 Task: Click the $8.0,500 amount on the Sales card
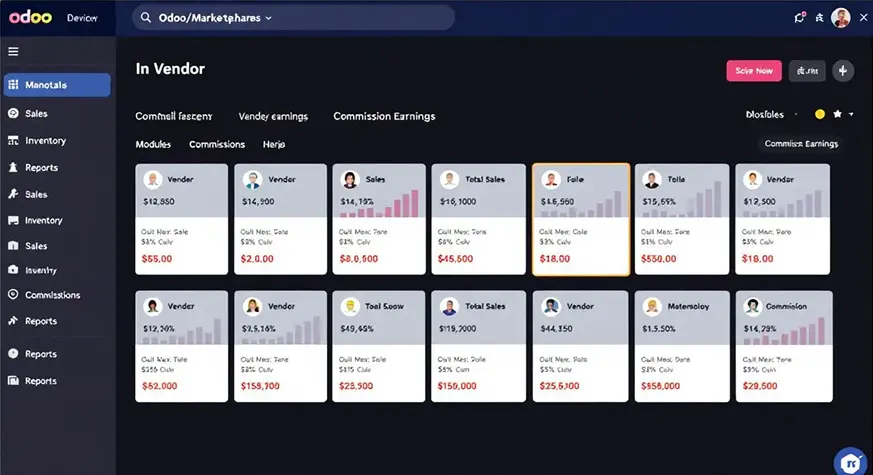coord(359,259)
